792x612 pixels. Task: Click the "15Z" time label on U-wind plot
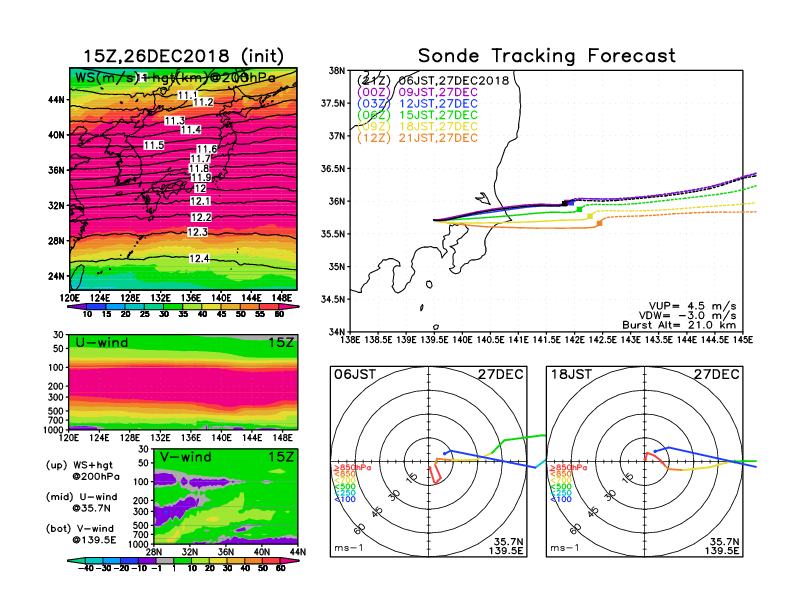pos(280,342)
